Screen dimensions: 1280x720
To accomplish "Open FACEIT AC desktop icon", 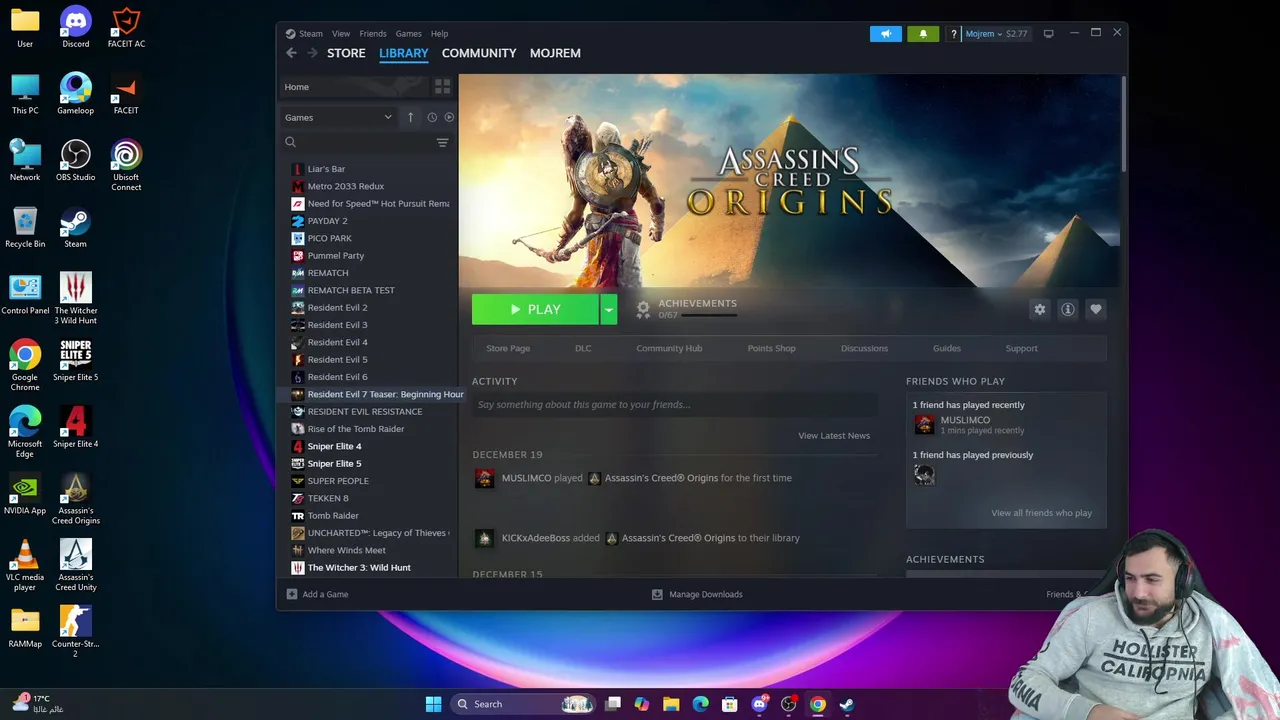I will coord(126,28).
